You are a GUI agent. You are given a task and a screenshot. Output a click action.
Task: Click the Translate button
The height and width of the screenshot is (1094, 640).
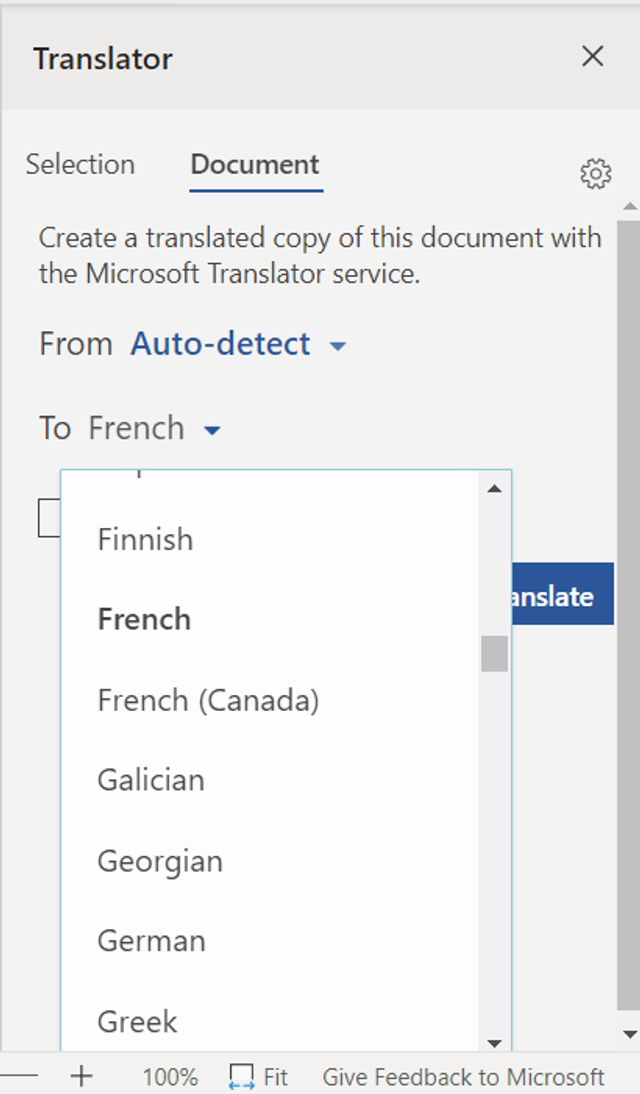[x=555, y=594]
